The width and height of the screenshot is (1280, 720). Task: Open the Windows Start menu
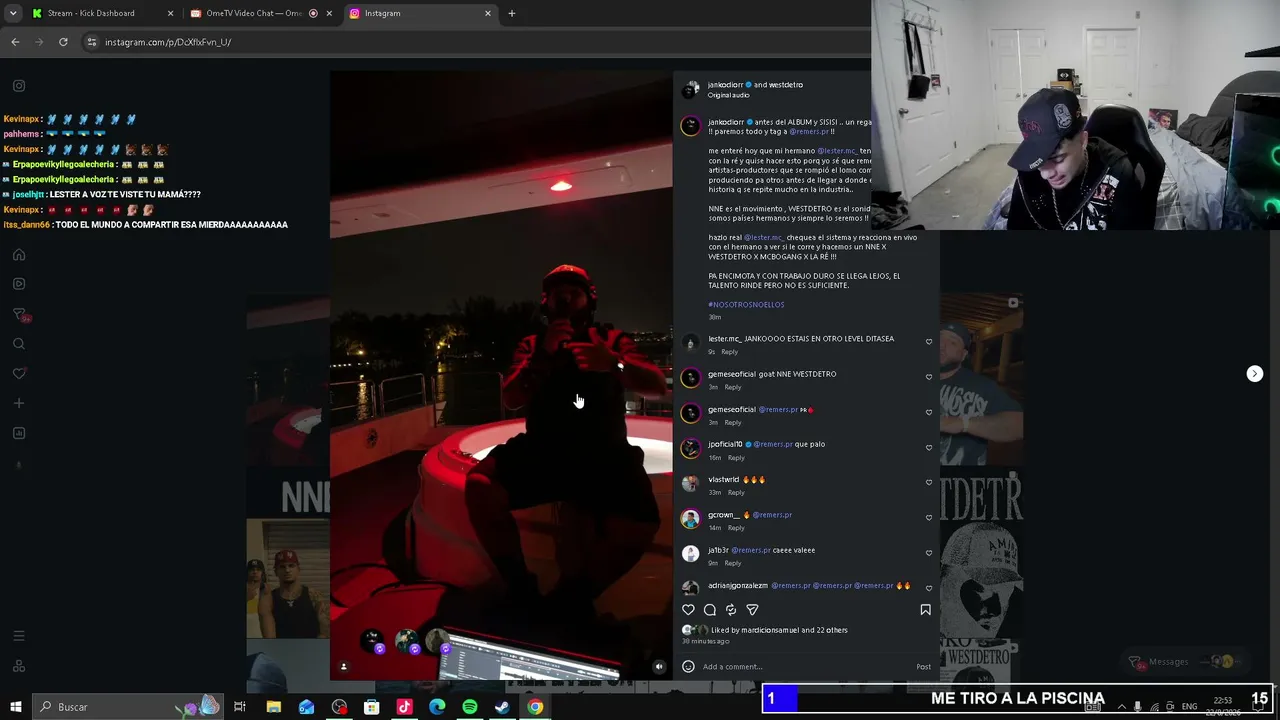[x=15, y=707]
